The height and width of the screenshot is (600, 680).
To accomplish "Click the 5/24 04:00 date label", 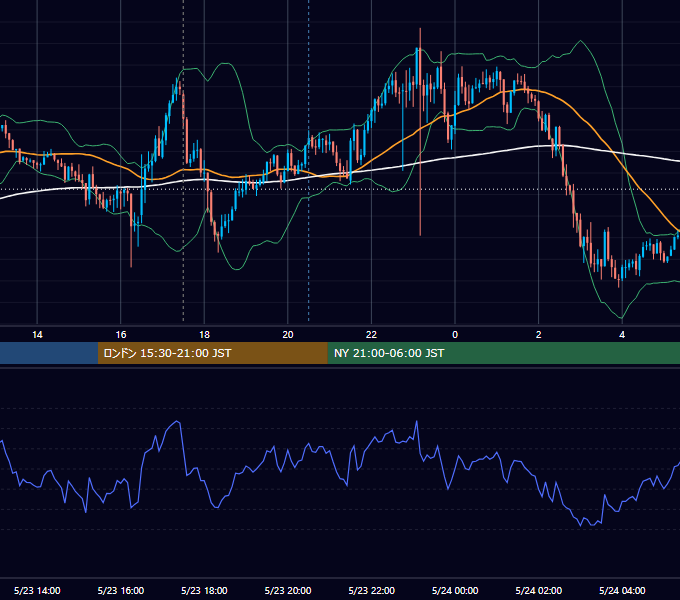I will coord(622,590).
